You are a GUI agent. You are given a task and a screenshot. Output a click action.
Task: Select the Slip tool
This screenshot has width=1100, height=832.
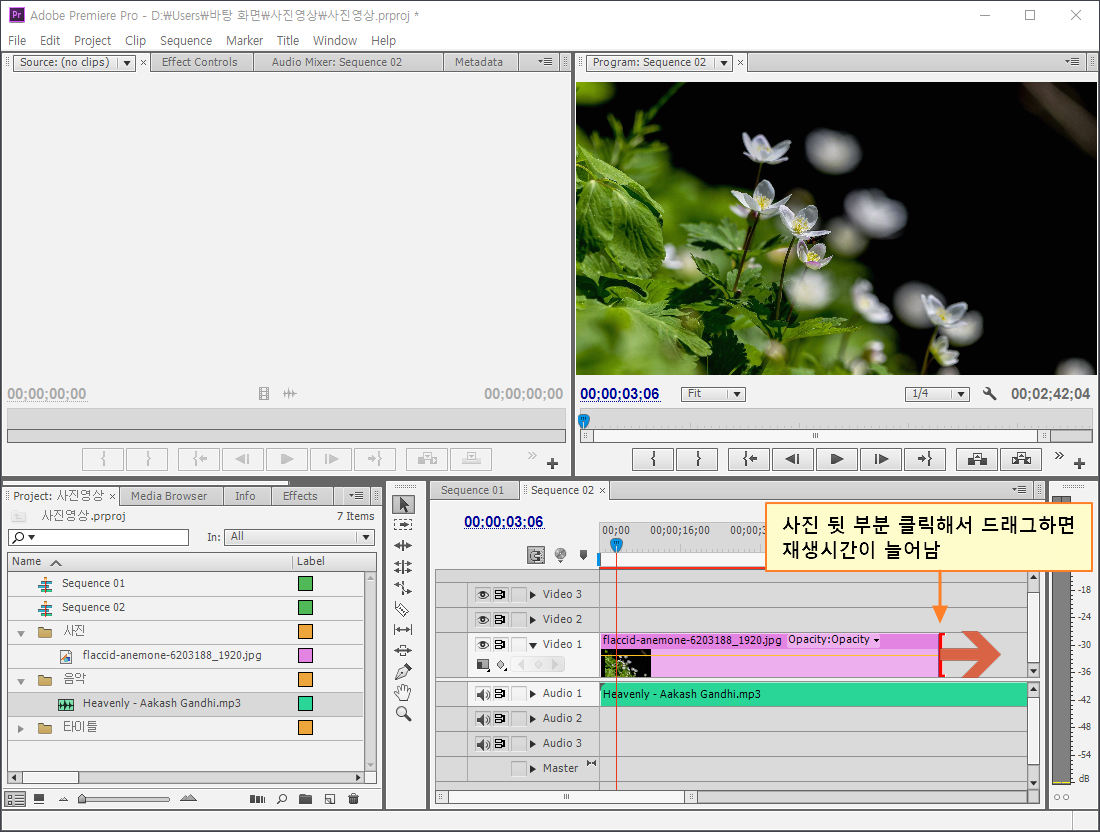pyautogui.click(x=403, y=630)
